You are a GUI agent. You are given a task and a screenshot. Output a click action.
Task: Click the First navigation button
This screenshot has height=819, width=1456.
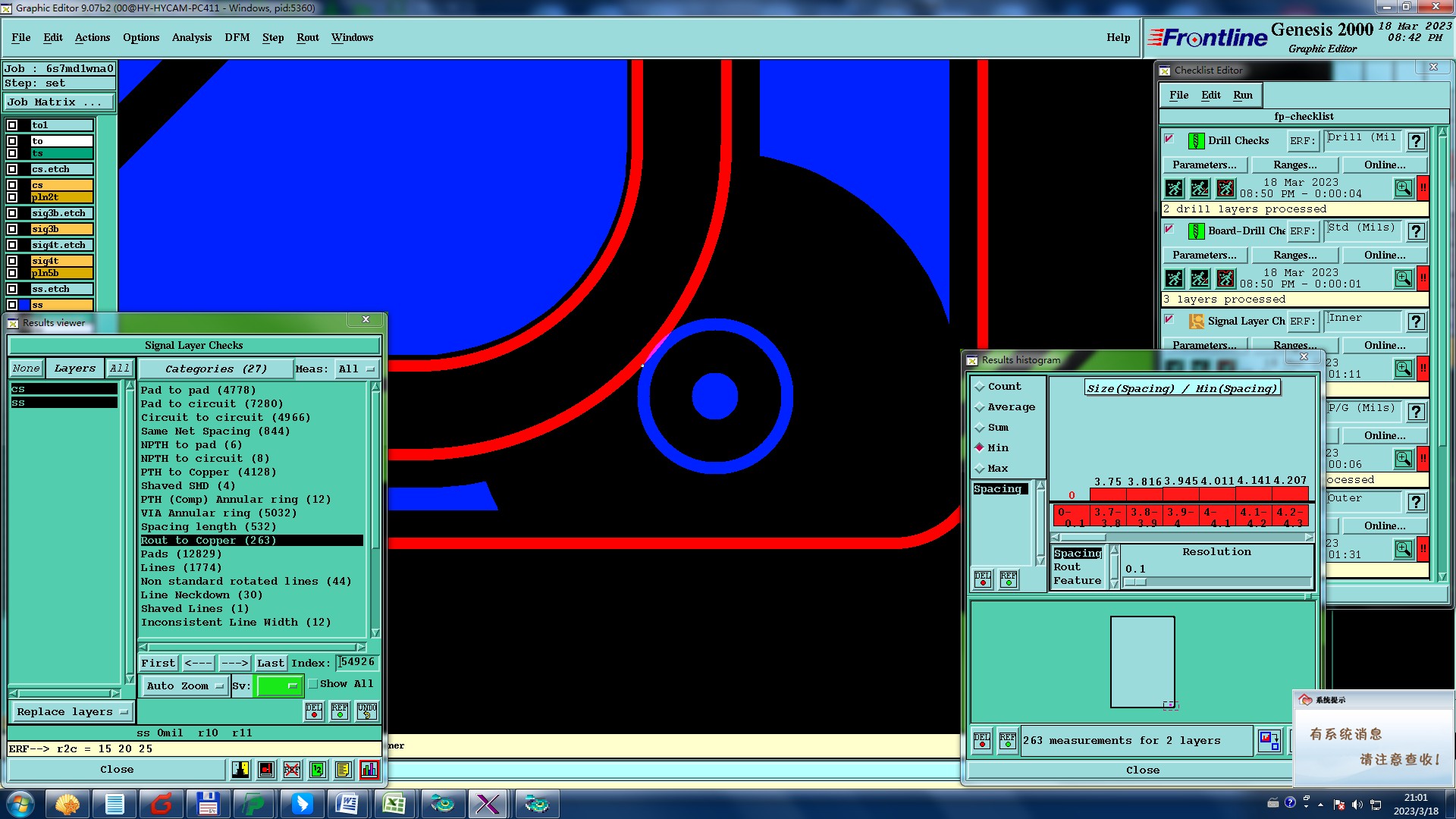pyautogui.click(x=158, y=663)
